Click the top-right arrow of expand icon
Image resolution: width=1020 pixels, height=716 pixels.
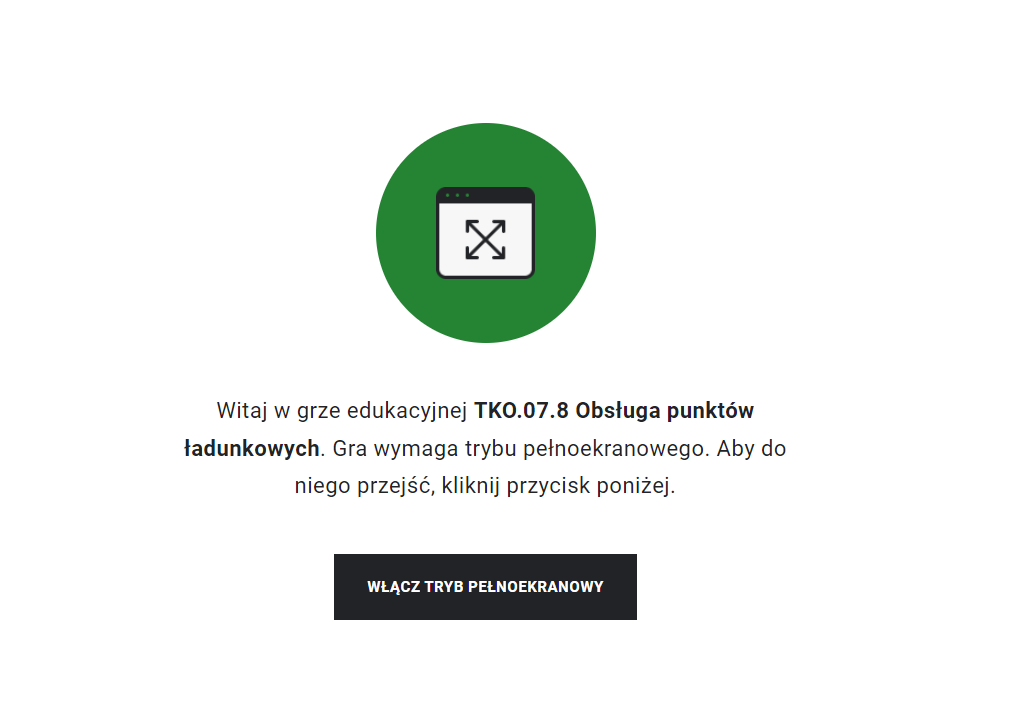coord(498,228)
